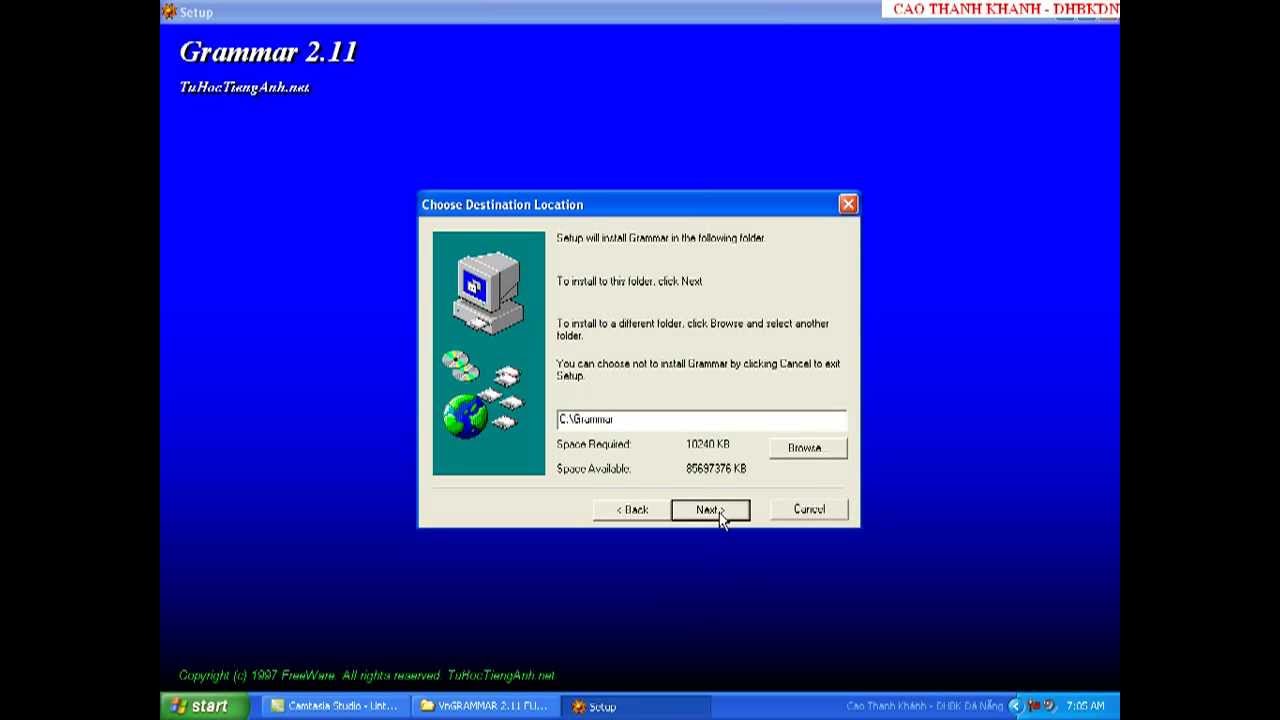Viewport: 1280px width, 720px height.
Task: Click the Next button in the dialog
Action: tap(710, 510)
